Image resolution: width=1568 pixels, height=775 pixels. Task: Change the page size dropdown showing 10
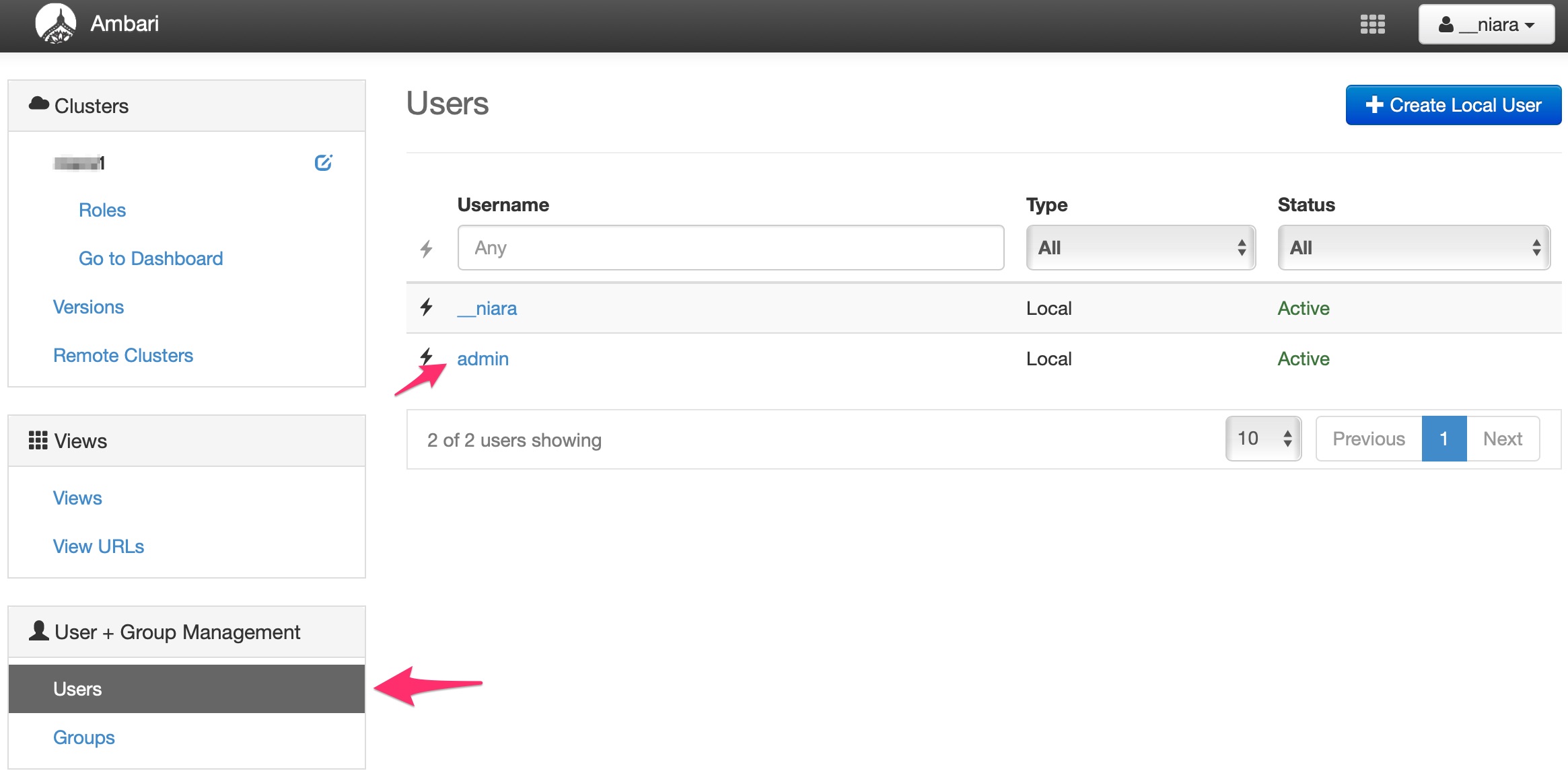(1263, 439)
